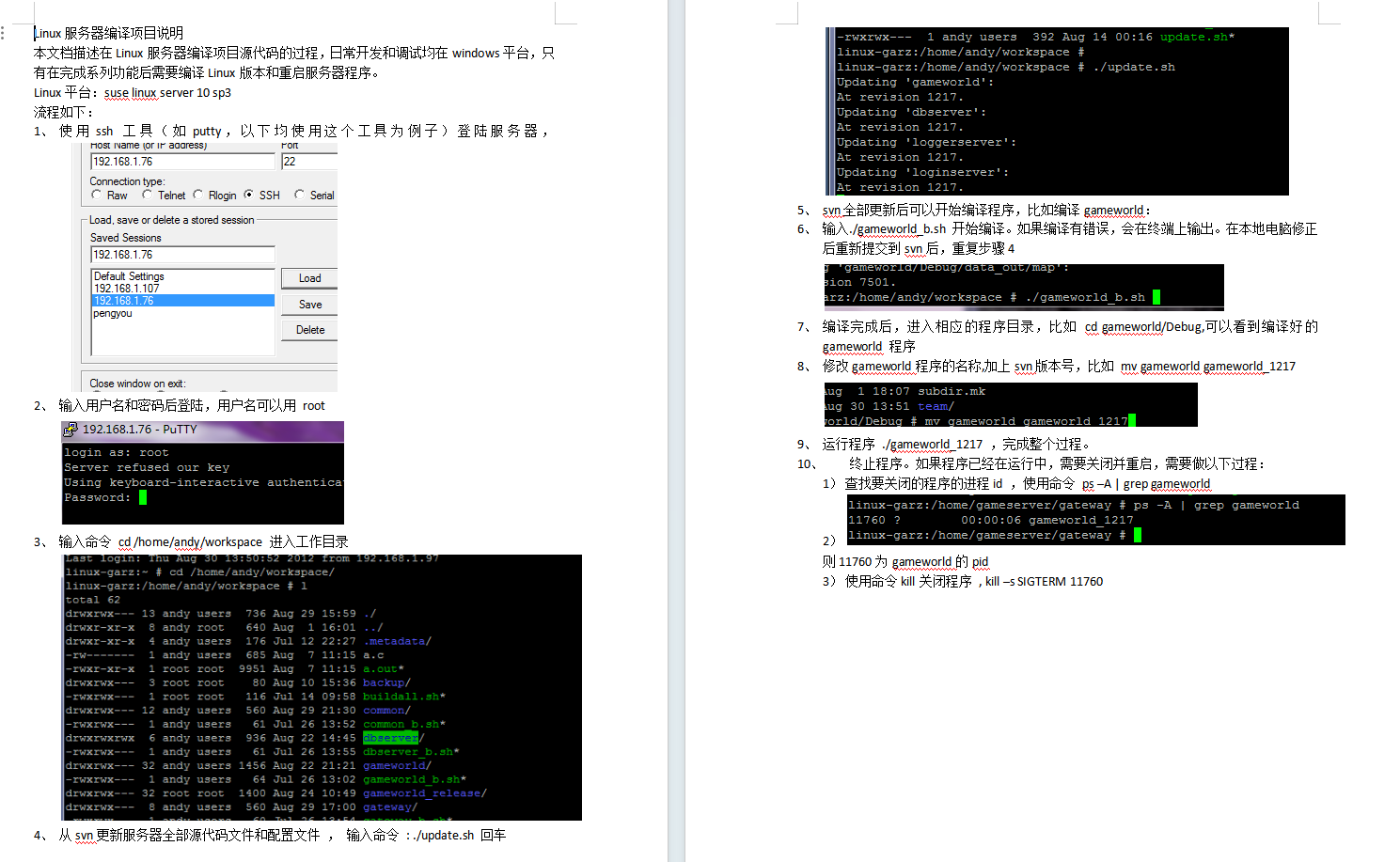Click the '流程如下' line
The height and width of the screenshot is (862, 1400).
(x=64, y=112)
